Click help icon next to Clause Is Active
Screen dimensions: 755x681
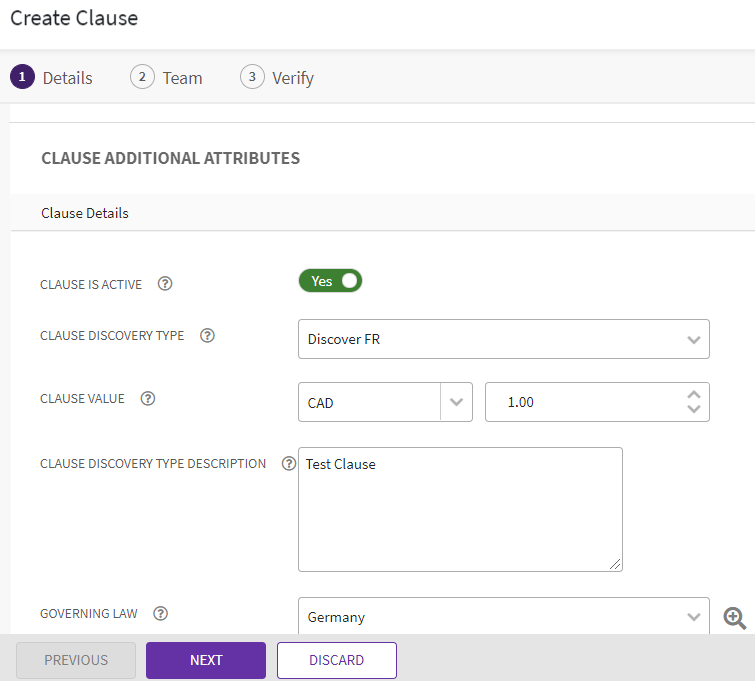pyautogui.click(x=165, y=284)
